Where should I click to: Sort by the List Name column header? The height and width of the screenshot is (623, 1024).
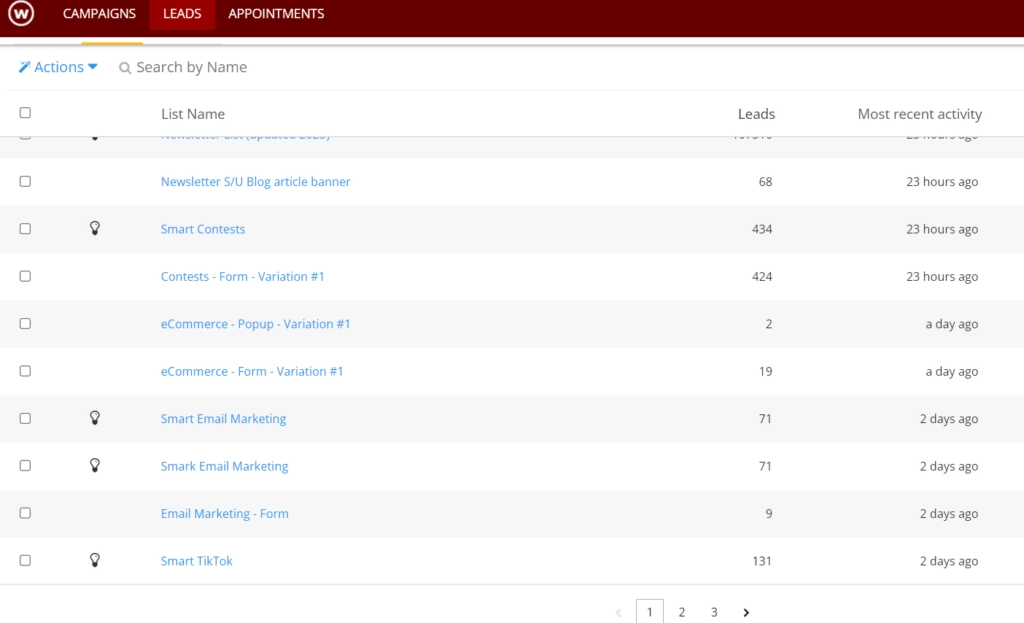(193, 114)
